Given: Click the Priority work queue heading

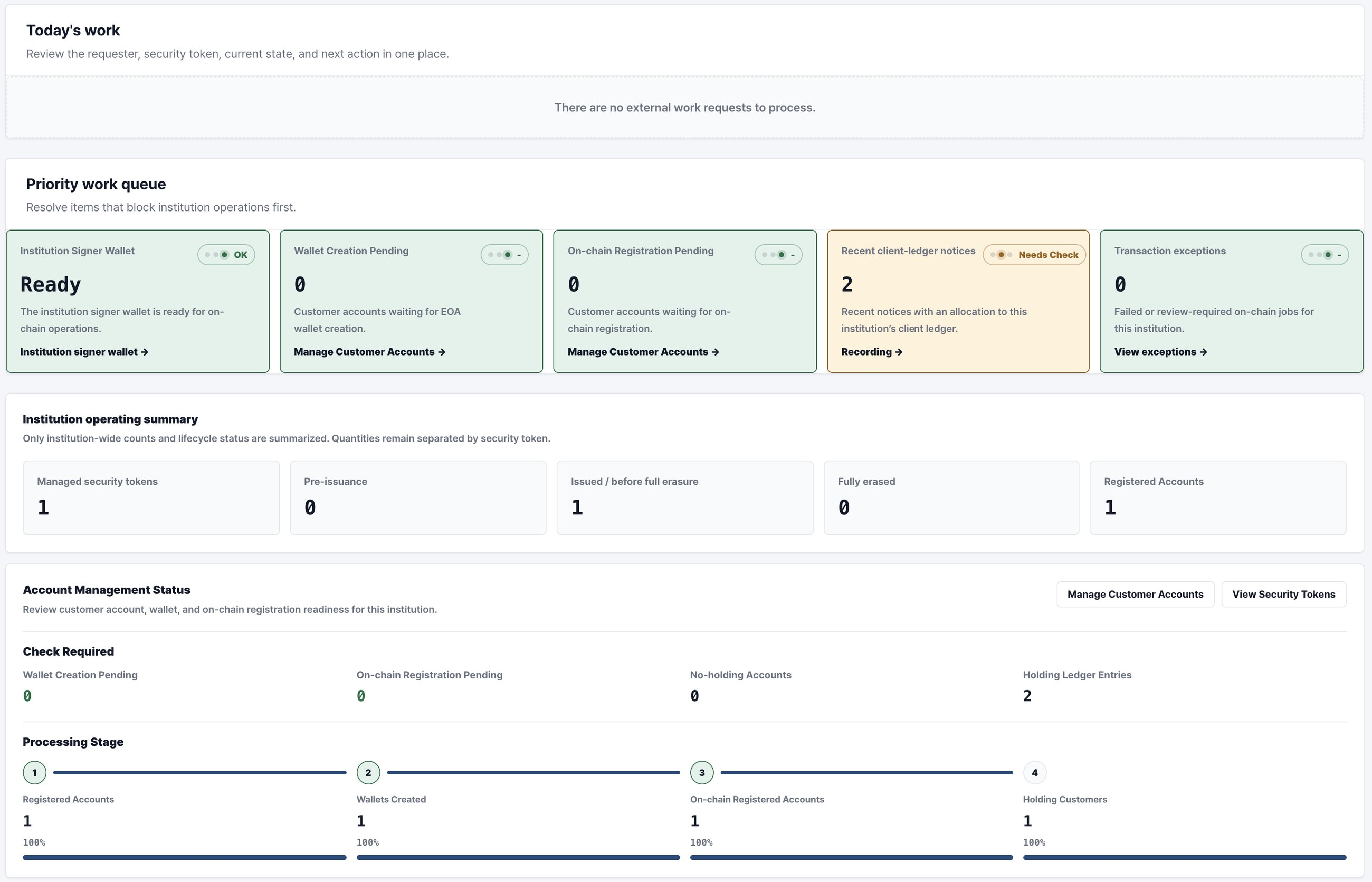Looking at the screenshot, I should [96, 184].
